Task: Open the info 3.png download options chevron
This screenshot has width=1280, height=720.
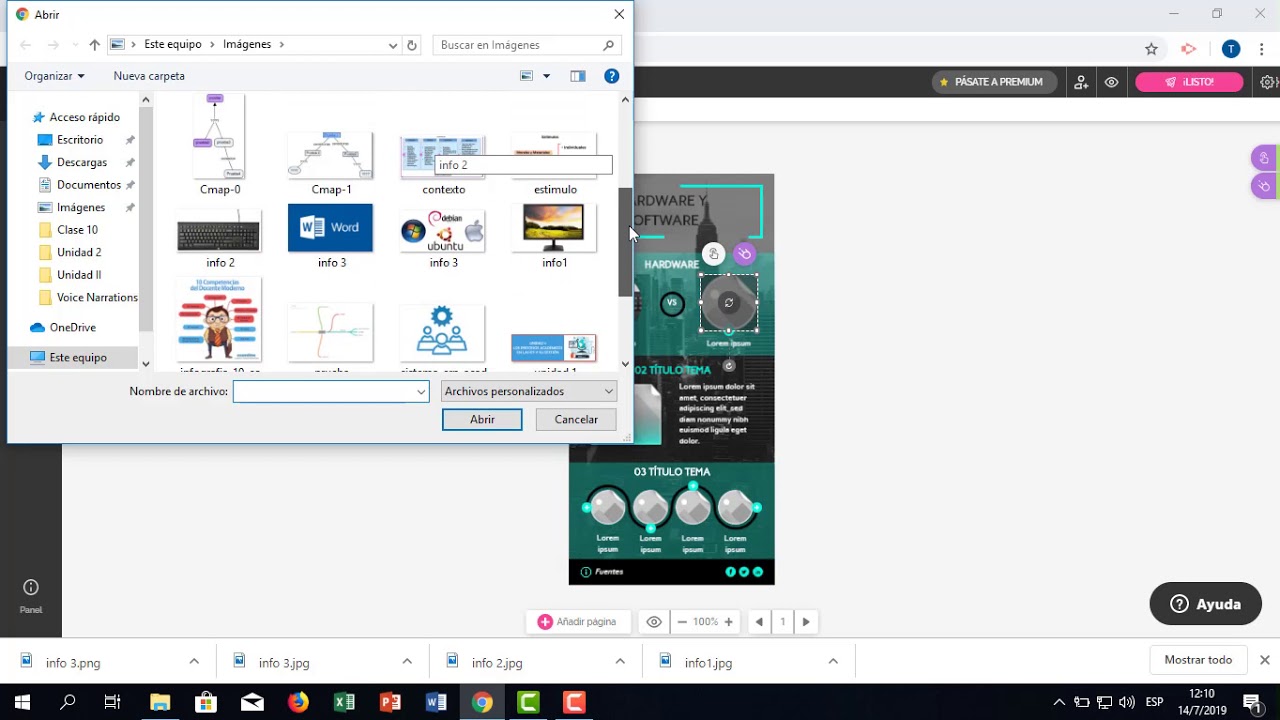Action: point(194,662)
